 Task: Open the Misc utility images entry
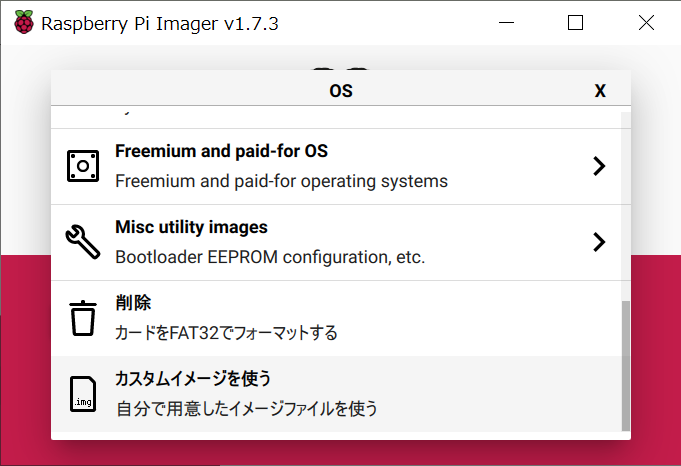point(336,242)
